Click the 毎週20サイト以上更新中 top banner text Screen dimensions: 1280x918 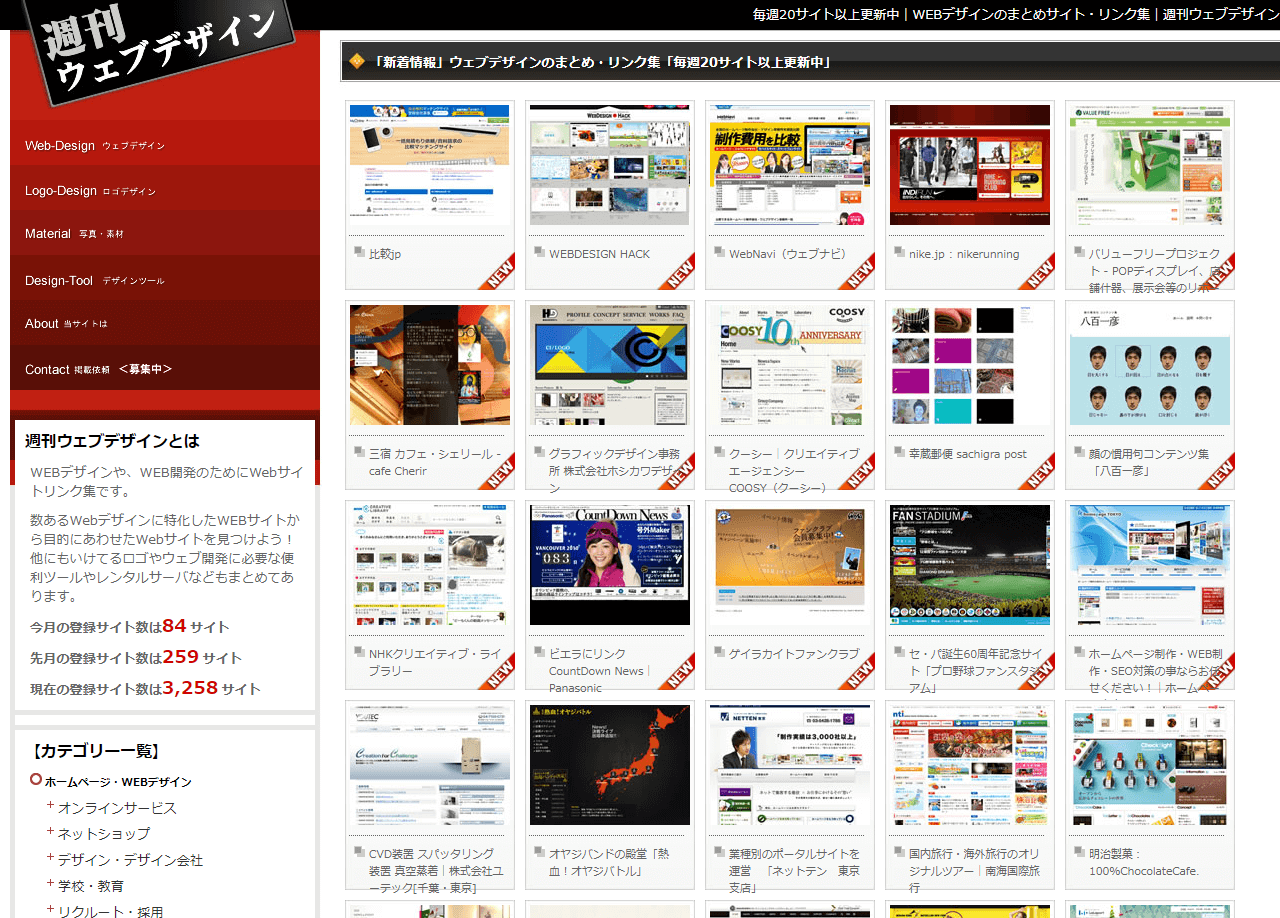(826, 14)
